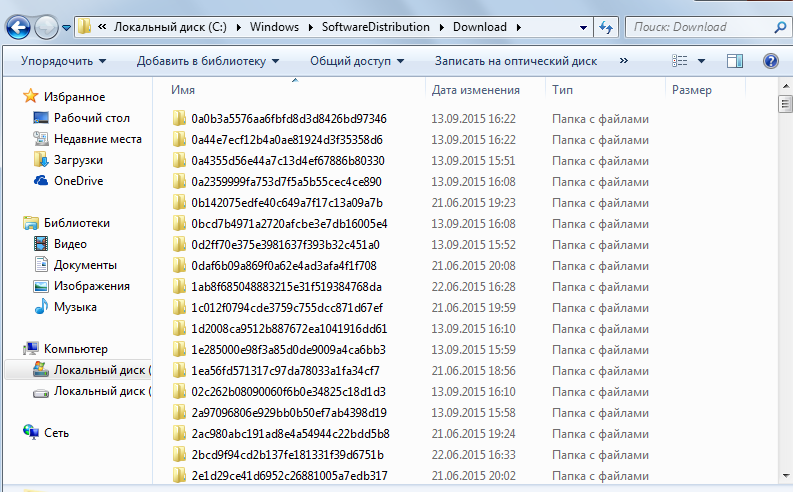Click the search magnifier icon
793x492 pixels.
point(780,27)
